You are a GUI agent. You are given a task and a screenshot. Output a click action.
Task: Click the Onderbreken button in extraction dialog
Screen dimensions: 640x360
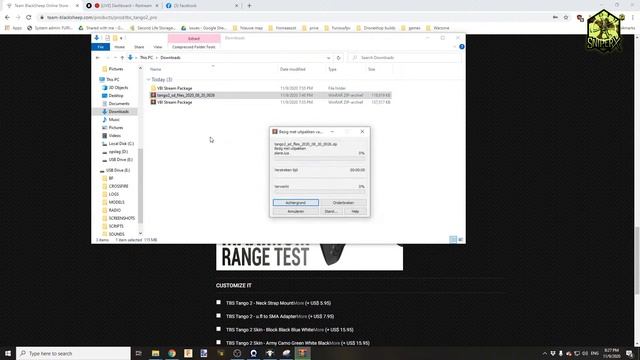click(343, 202)
